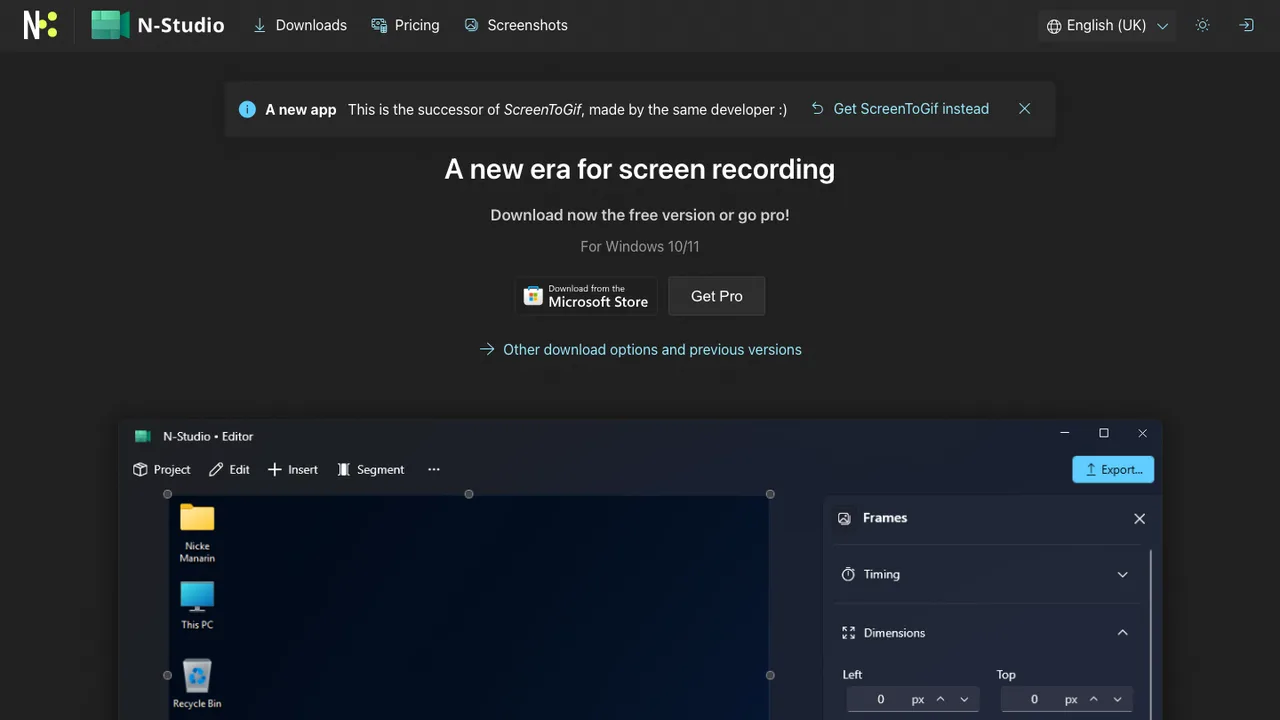Click the globe icon beside English (UK)
Viewport: 1280px width, 720px height.
coord(1054,26)
